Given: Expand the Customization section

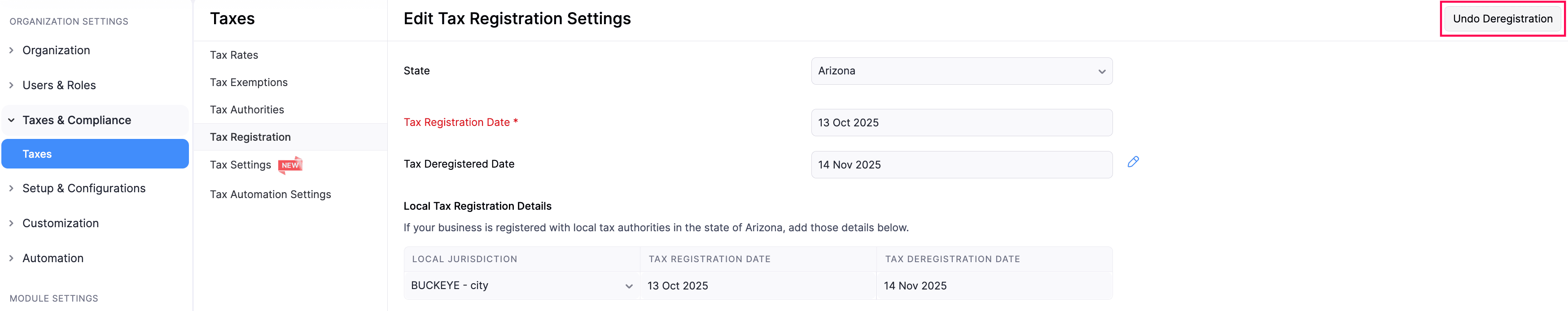Looking at the screenshot, I should tap(60, 223).
